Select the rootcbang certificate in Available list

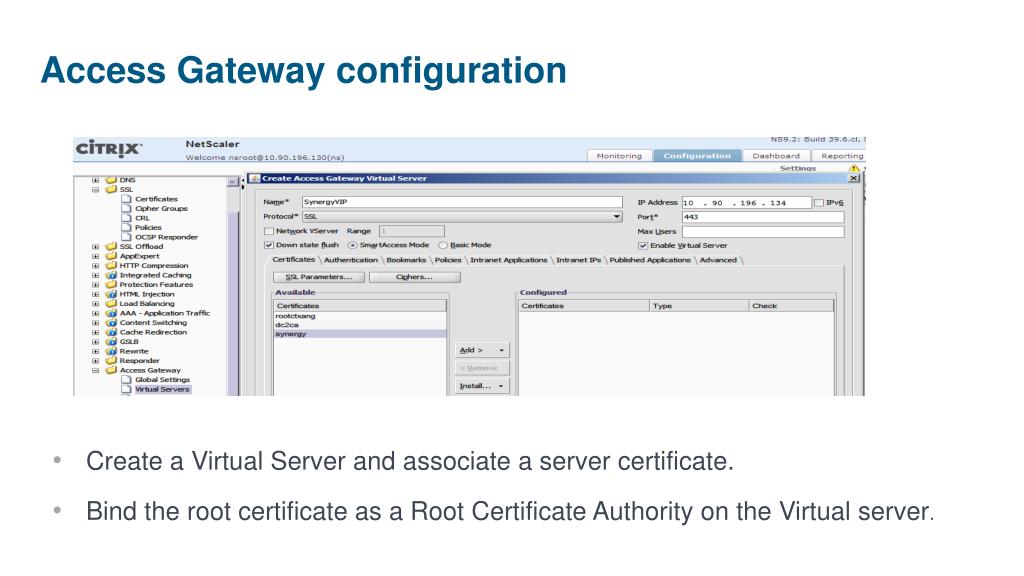(360, 316)
